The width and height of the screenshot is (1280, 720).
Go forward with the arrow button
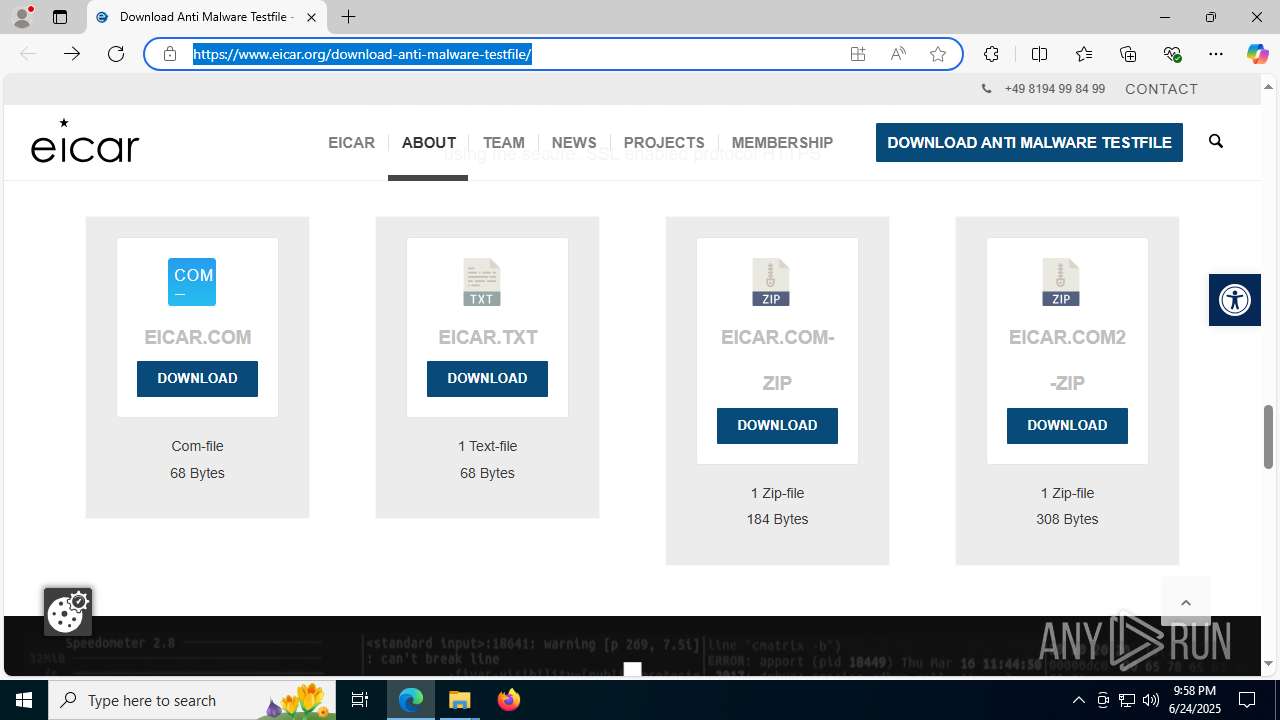point(72,54)
